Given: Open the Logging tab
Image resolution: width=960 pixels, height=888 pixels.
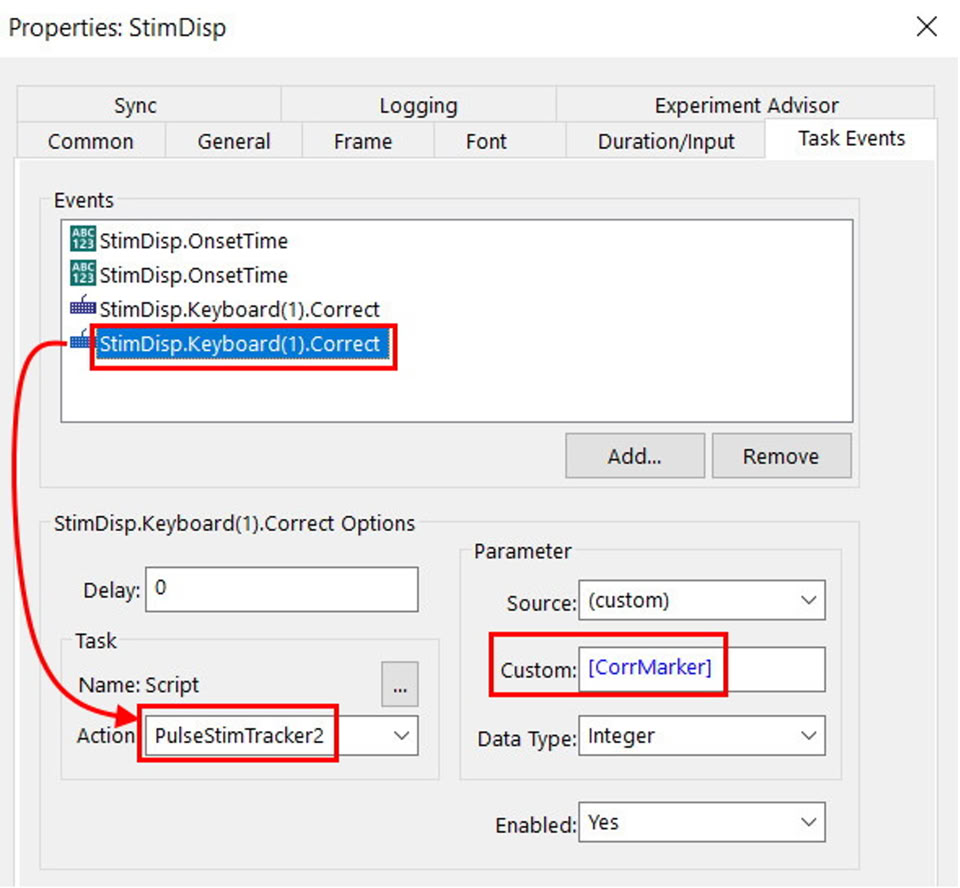Looking at the screenshot, I should coord(418,105).
